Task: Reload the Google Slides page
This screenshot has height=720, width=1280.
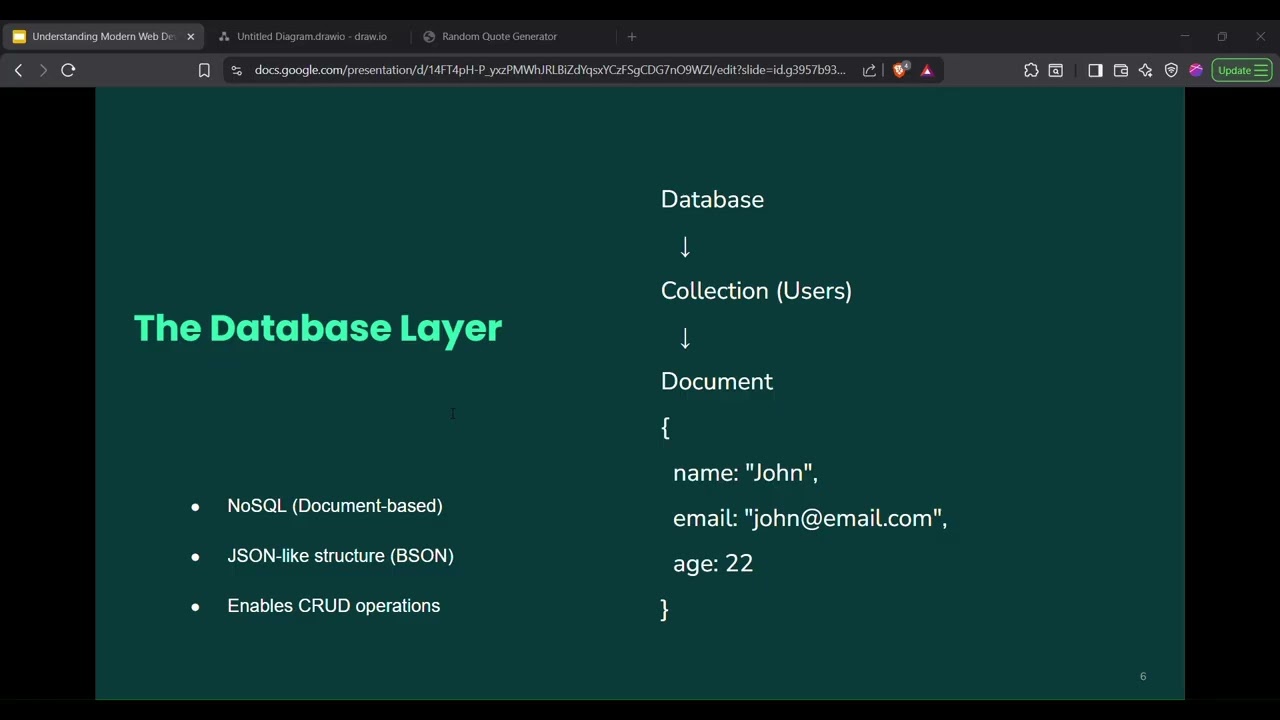Action: tap(68, 70)
